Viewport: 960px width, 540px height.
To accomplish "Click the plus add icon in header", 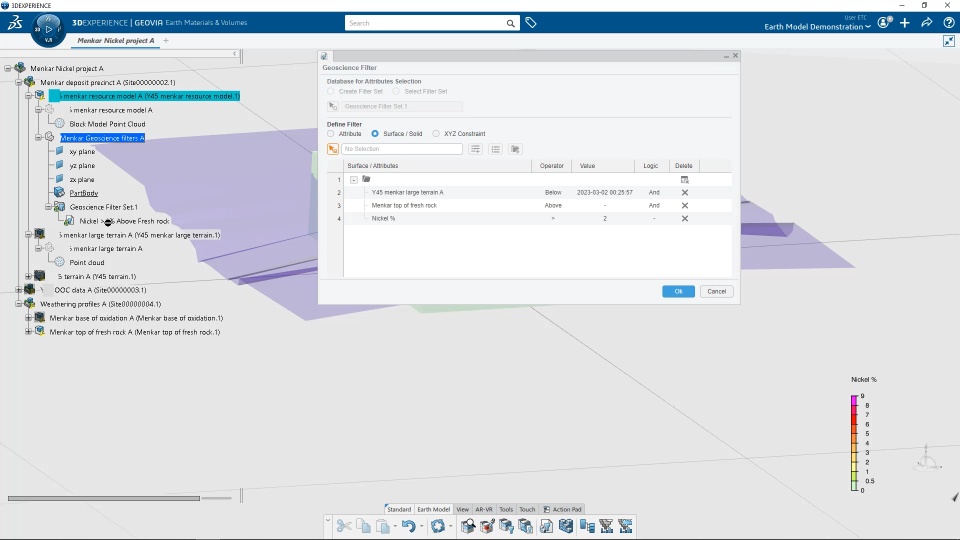I will tap(905, 23).
